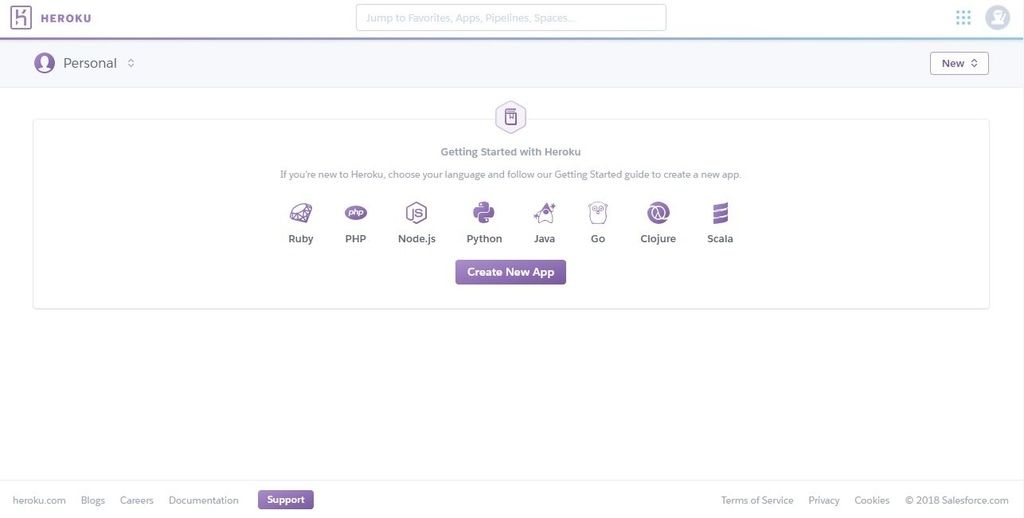Image resolution: width=1024 pixels, height=518 pixels.
Task: Click the Go label text
Action: tap(598, 239)
